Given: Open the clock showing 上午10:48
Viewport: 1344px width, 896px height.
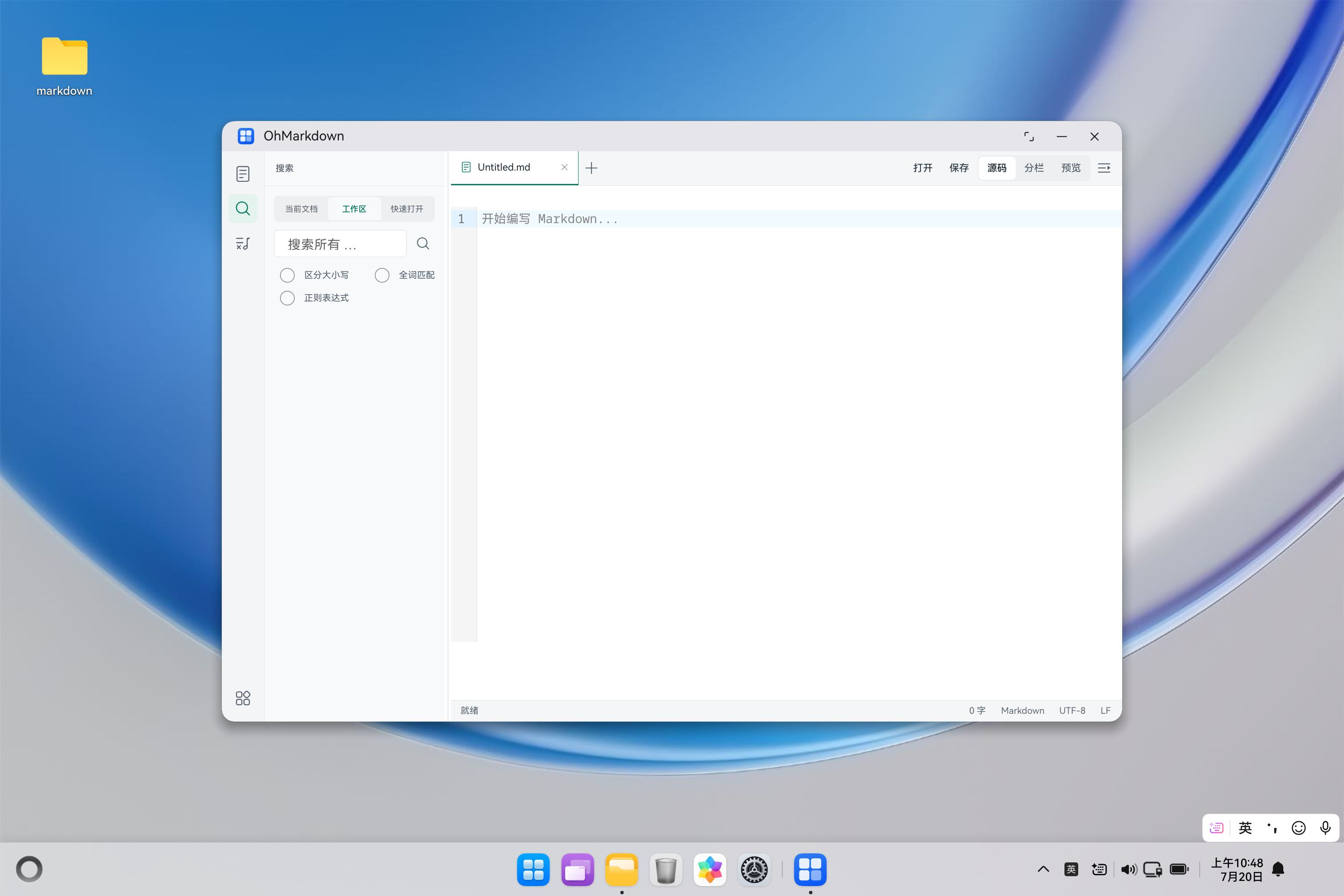Looking at the screenshot, I should [1237, 869].
